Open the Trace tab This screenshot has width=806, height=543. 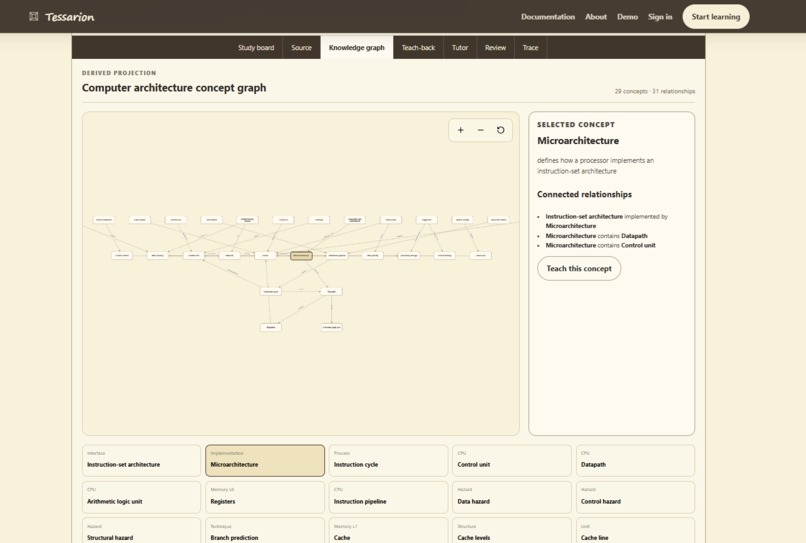[x=530, y=47]
